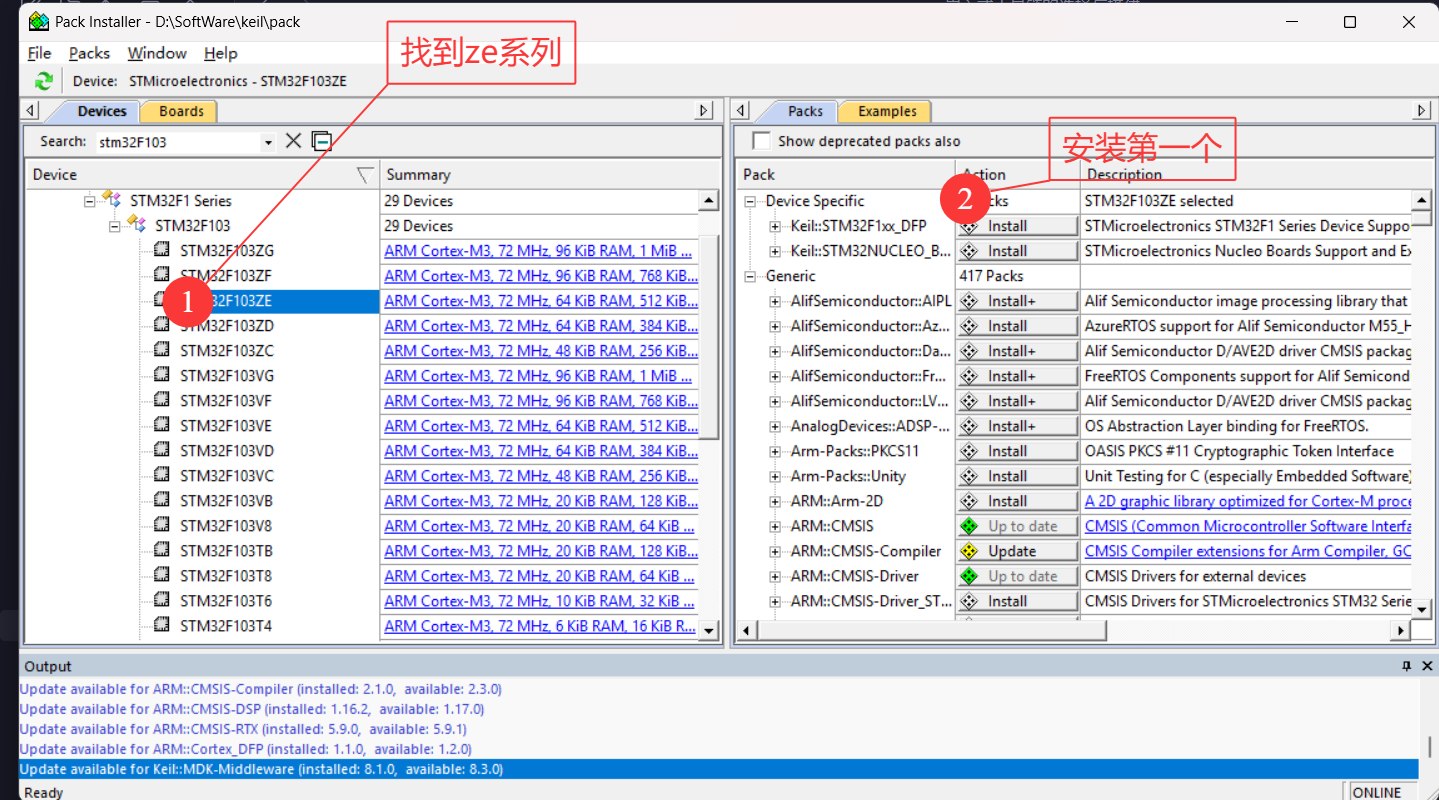Click the chip icon beside STM32F103ZG
The height and width of the screenshot is (800, 1439).
(x=162, y=250)
